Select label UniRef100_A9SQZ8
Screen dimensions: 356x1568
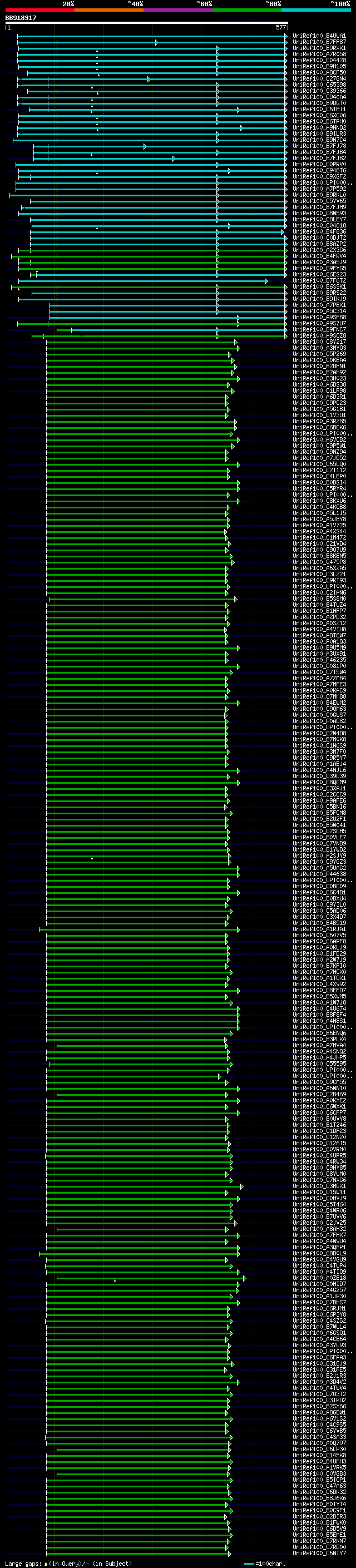pos(319,336)
